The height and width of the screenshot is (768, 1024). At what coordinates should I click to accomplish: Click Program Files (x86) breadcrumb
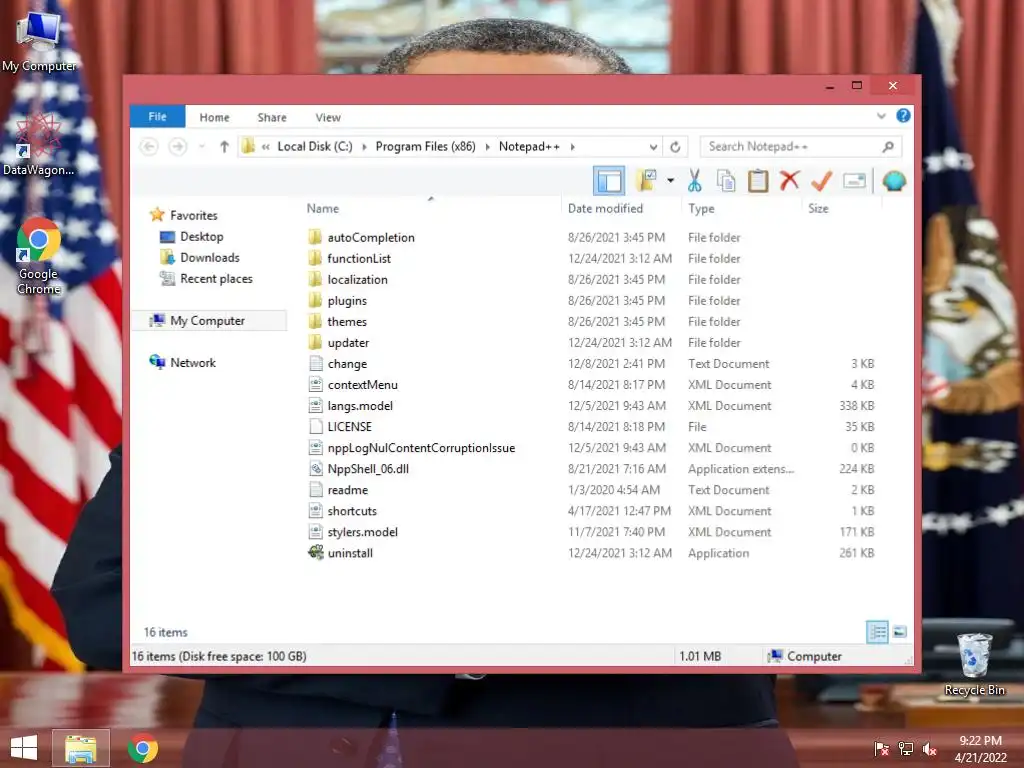(x=425, y=147)
